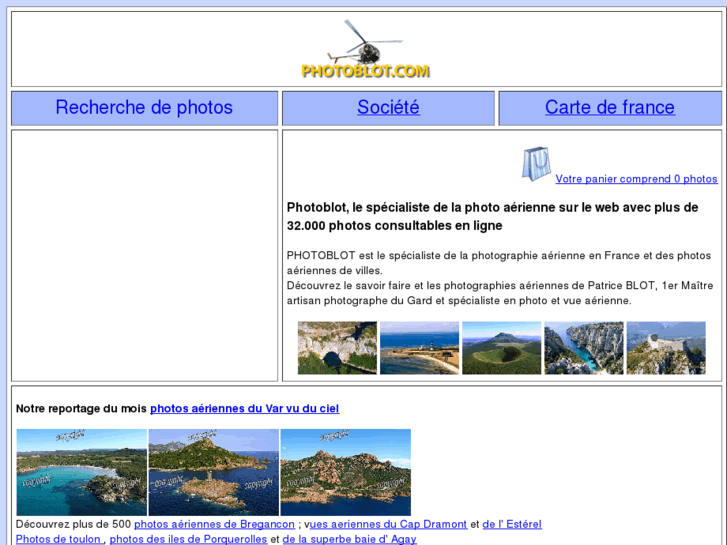The image size is (727, 545).
Task: Open the red rock Estérel coast photo
Action: tap(345, 472)
